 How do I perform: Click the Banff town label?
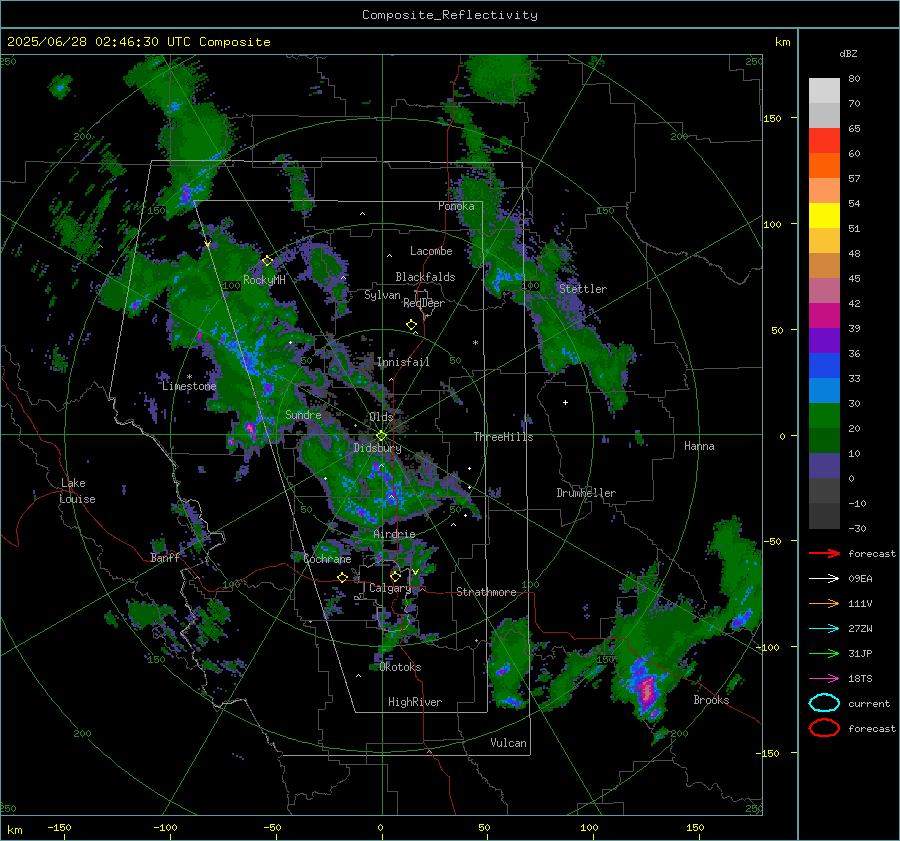click(x=165, y=558)
